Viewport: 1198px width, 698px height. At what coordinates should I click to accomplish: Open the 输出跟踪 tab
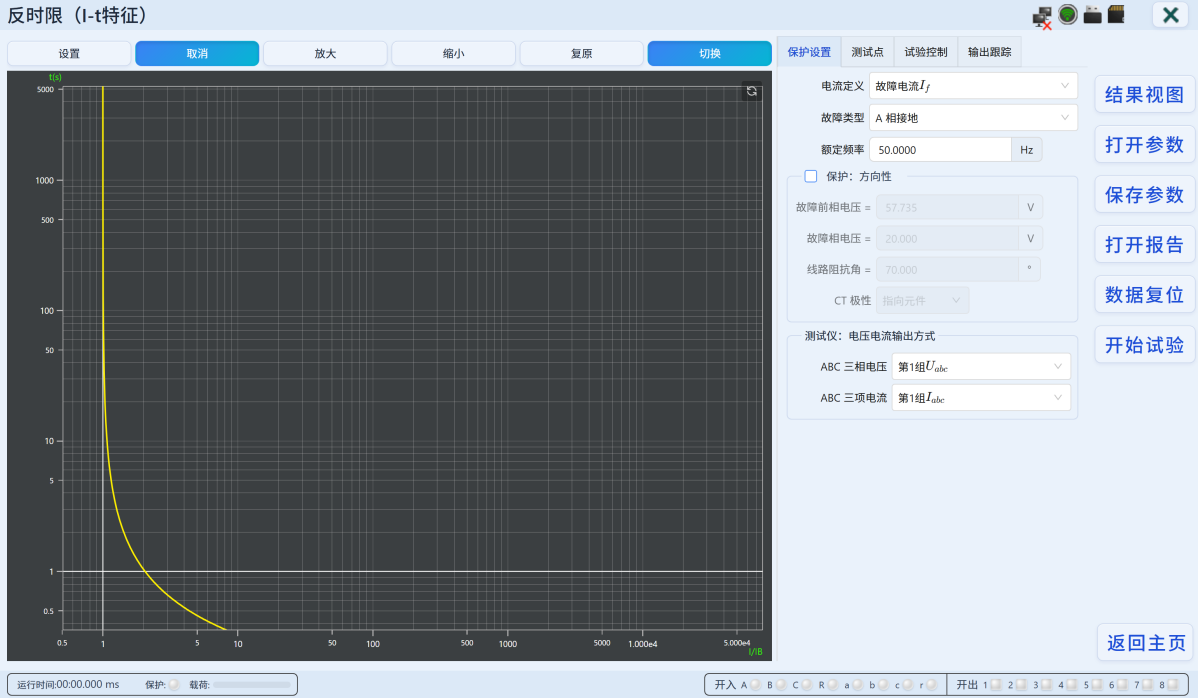tap(989, 52)
